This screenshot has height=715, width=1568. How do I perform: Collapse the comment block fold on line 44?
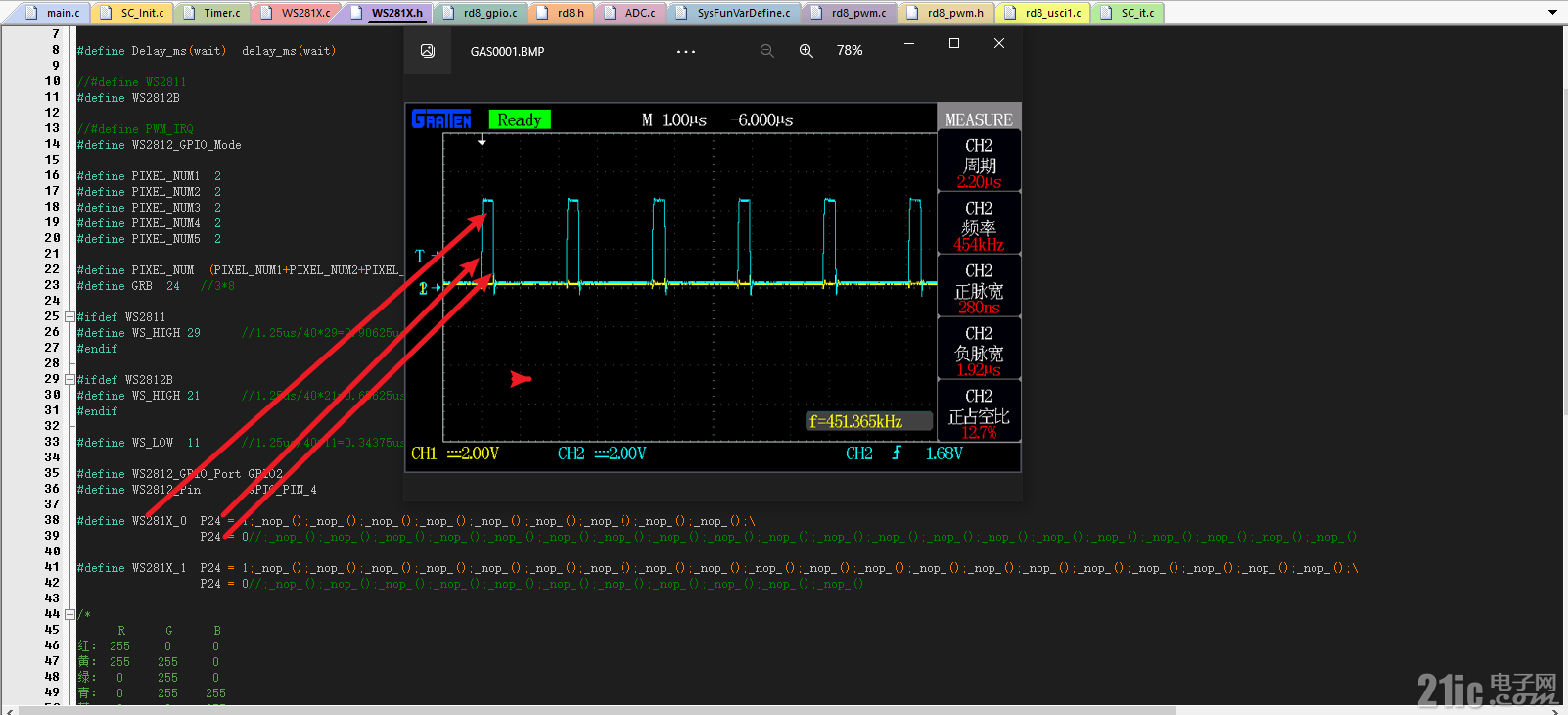pos(69,615)
